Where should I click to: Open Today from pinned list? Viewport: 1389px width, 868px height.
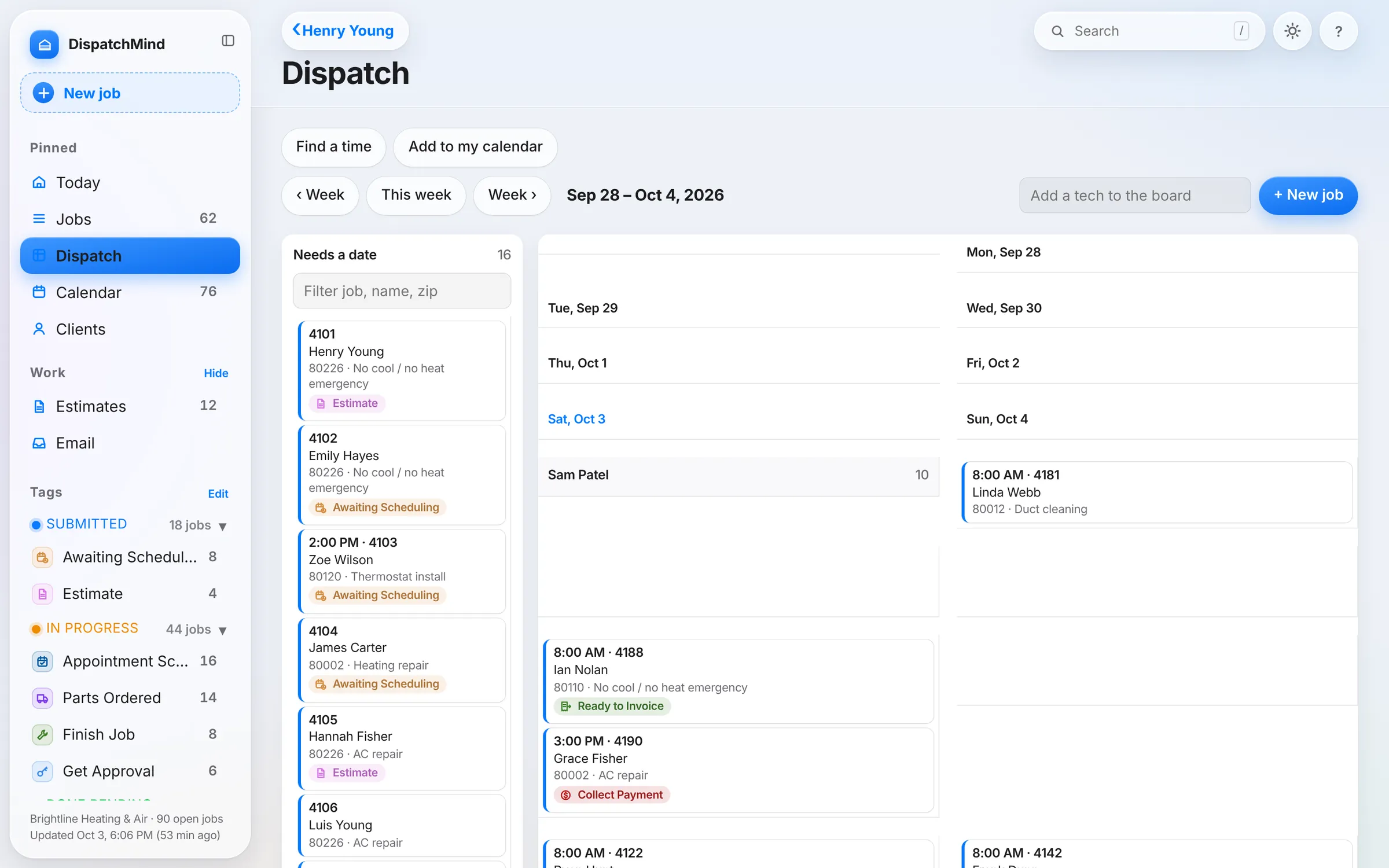(130, 183)
